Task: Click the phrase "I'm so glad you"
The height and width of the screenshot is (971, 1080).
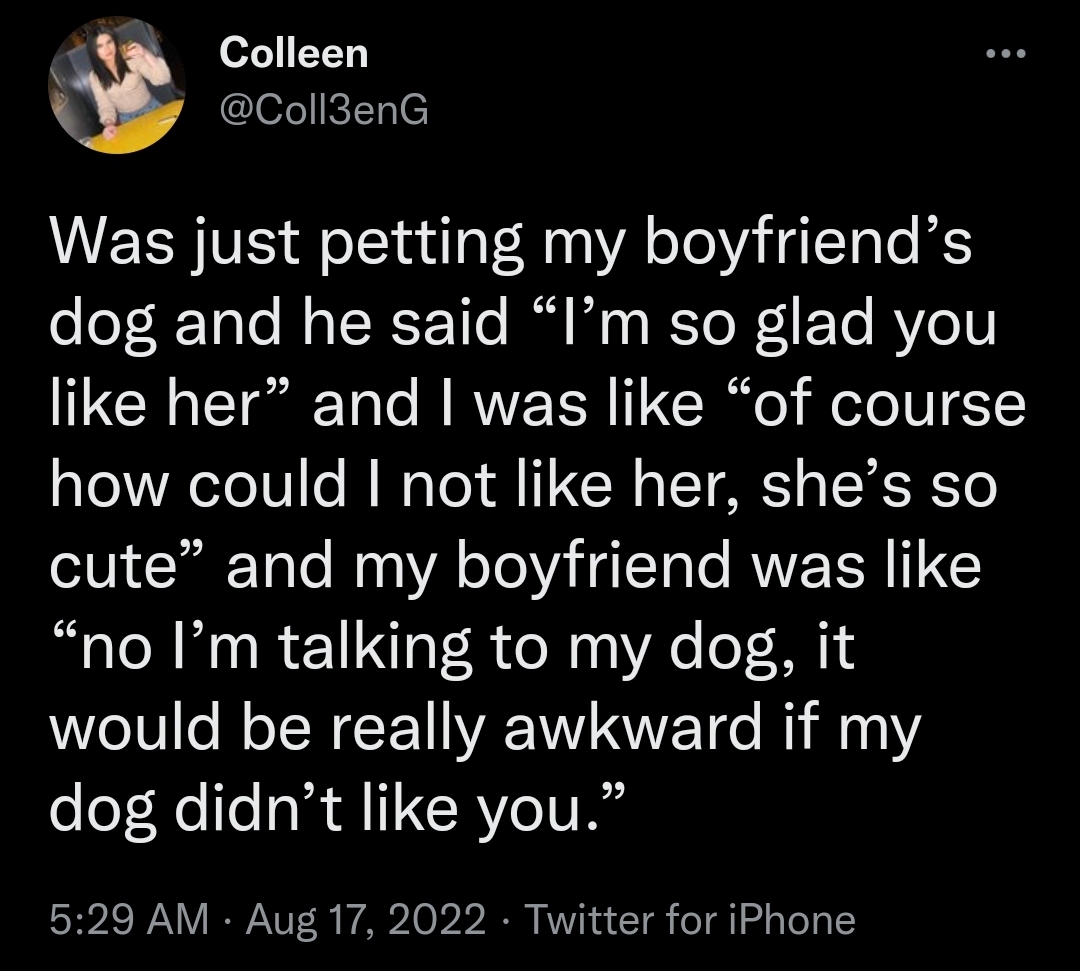Action: click(765, 325)
